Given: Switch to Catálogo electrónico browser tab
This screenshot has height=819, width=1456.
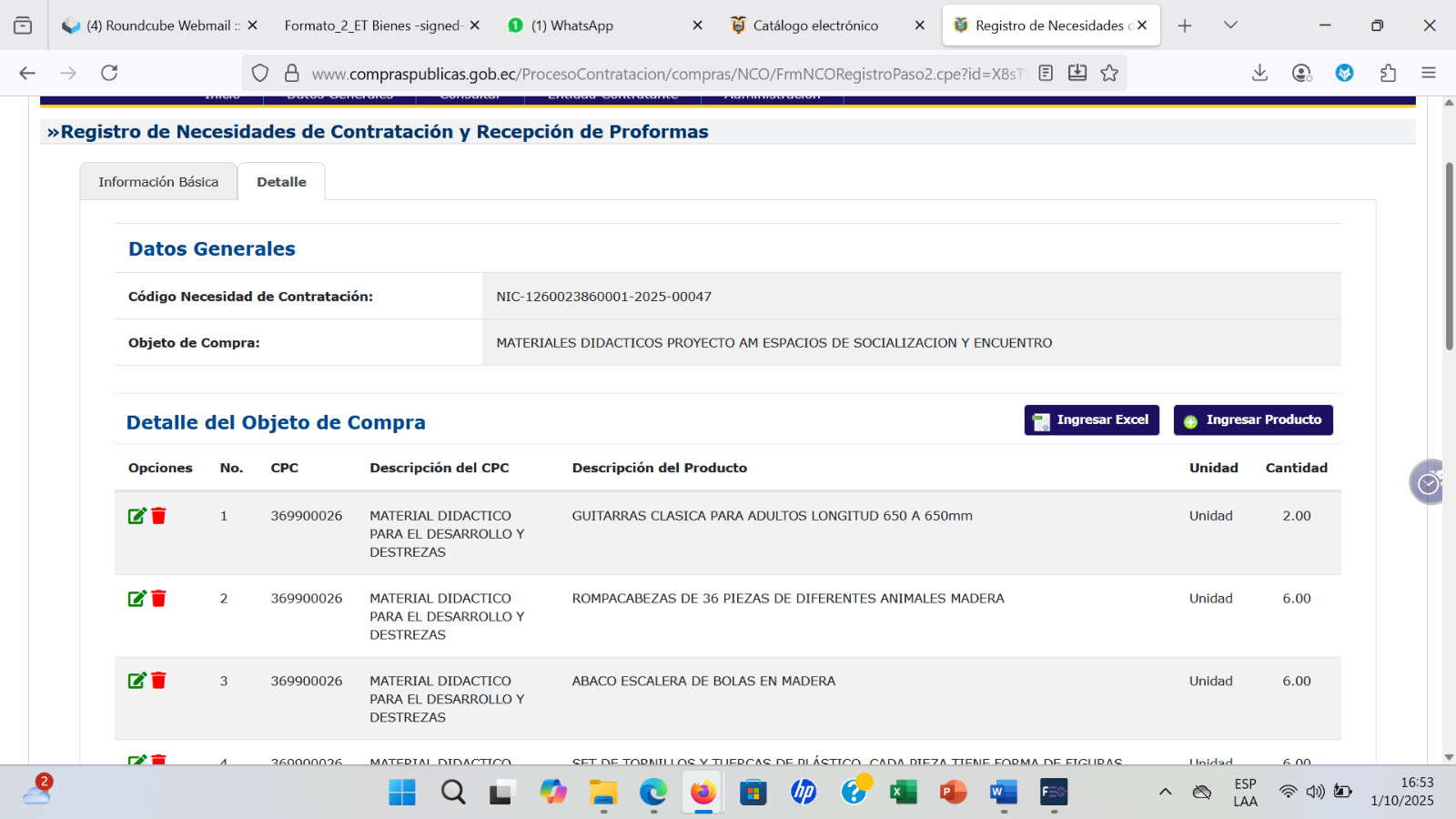Looking at the screenshot, I should coord(815,25).
